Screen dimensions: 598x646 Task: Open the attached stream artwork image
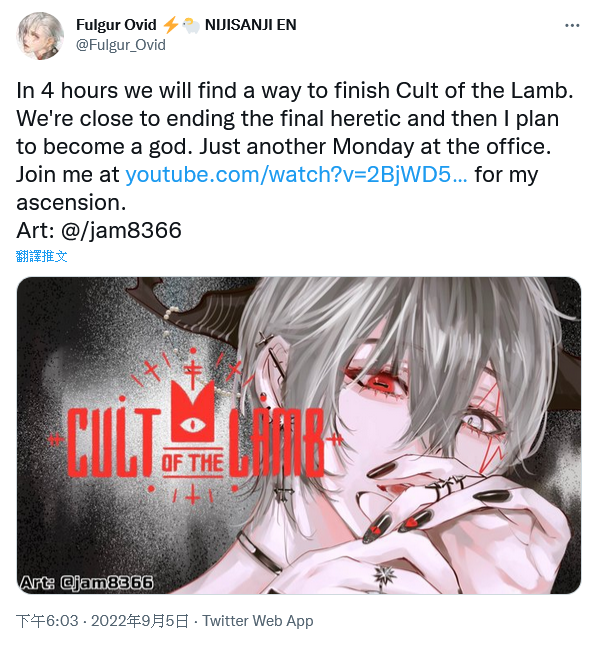coord(299,435)
